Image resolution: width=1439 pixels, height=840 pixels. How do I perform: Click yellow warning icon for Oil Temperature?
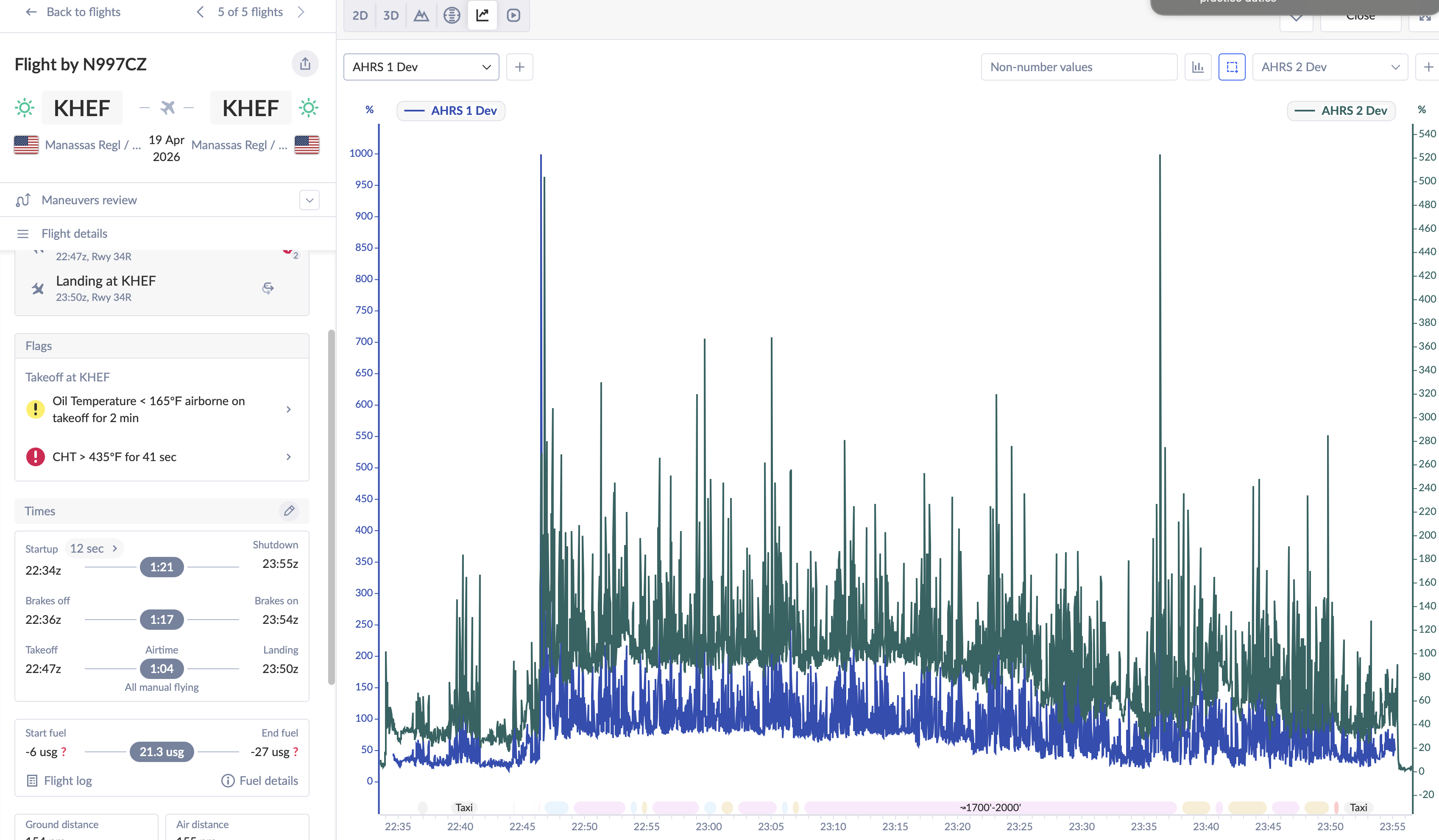pos(36,409)
